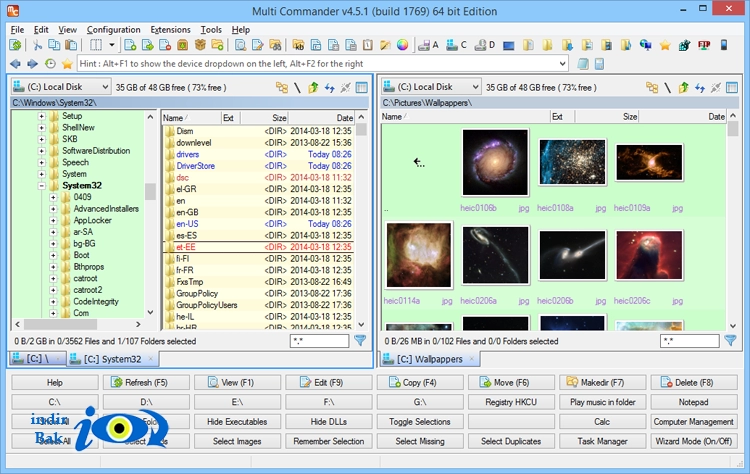Image resolution: width=750 pixels, height=474 pixels.
Task: Click the scissors Cut icon
Action: coord(37,45)
